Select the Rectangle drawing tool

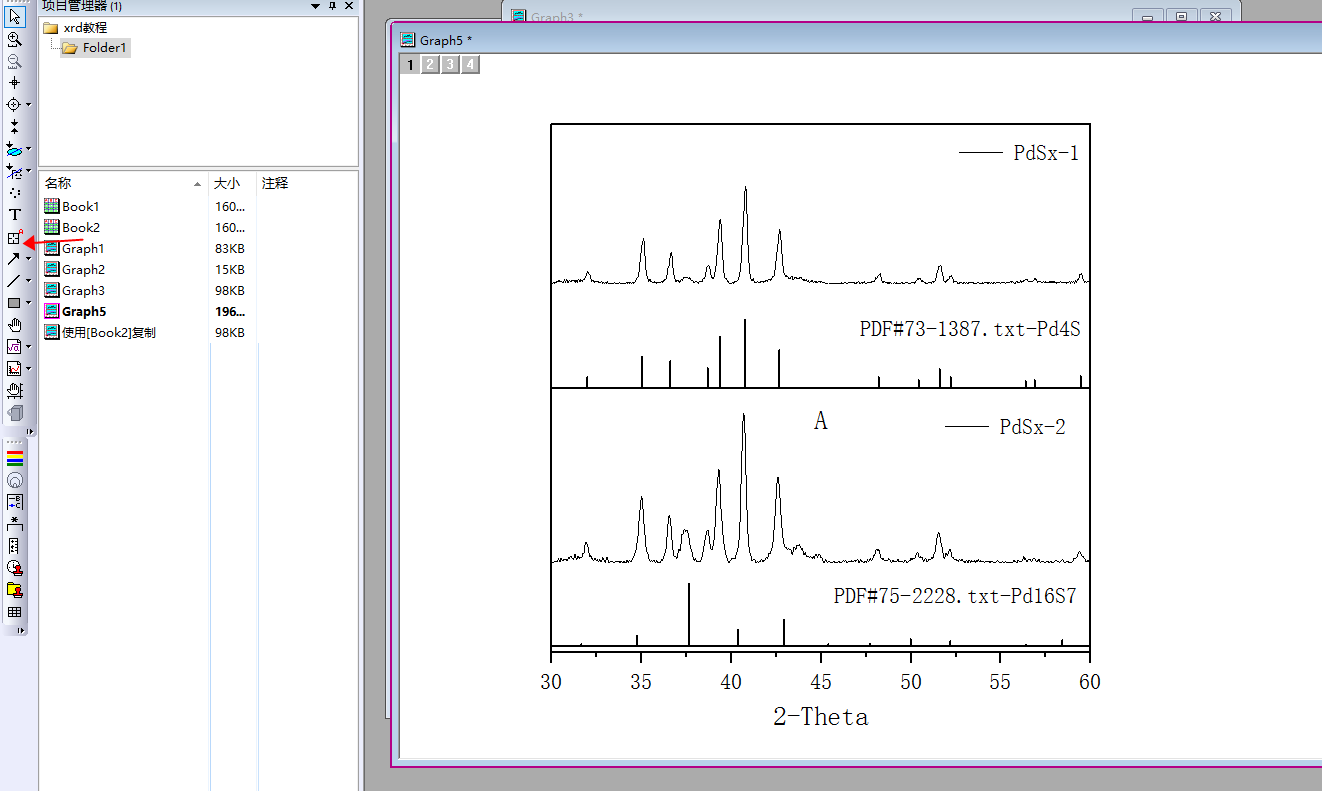click(x=14, y=303)
